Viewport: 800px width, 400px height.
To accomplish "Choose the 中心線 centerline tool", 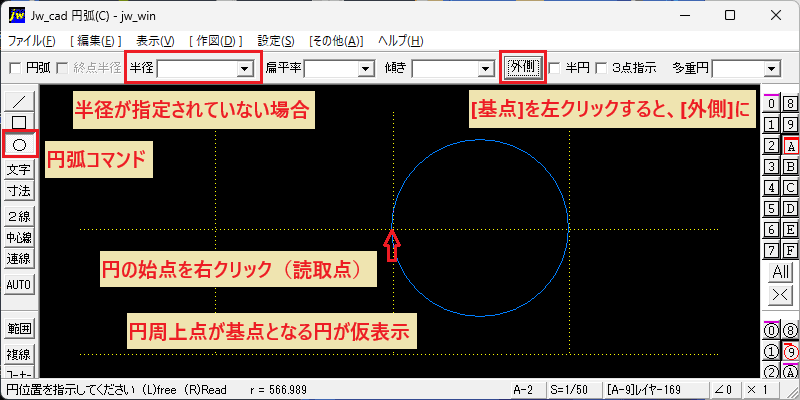I will pyautogui.click(x=19, y=238).
